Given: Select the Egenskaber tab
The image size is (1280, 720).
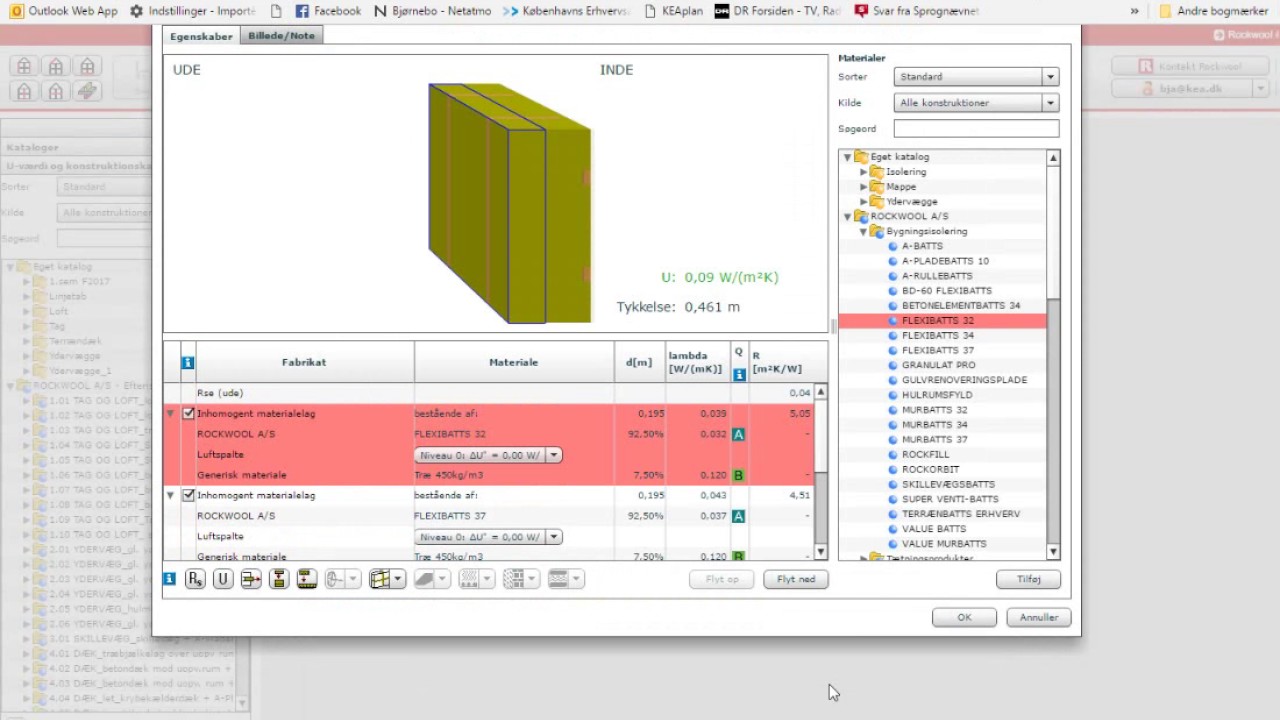Looking at the screenshot, I should tap(201, 36).
